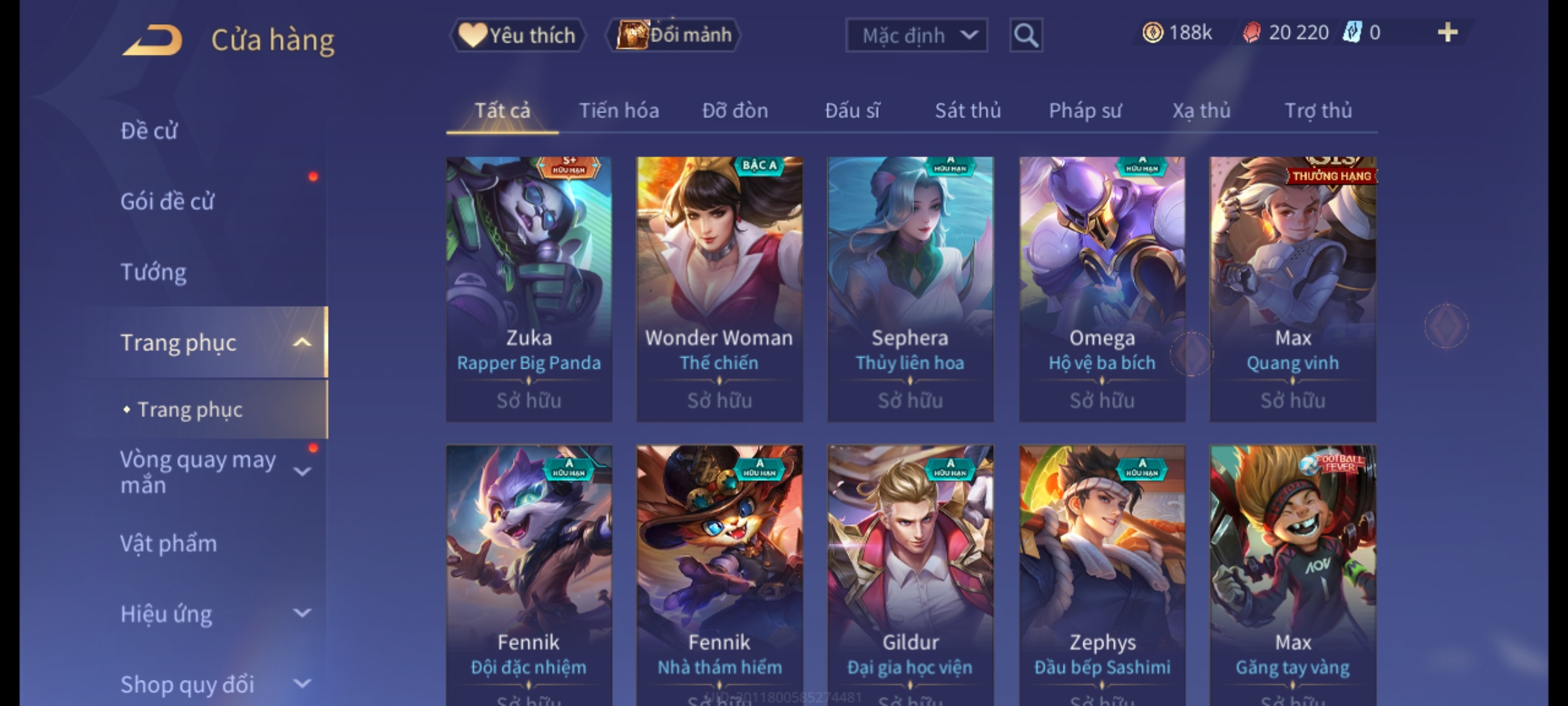Image resolution: width=1568 pixels, height=706 pixels.
Task: Switch to the Sát thủ tab
Action: click(968, 110)
